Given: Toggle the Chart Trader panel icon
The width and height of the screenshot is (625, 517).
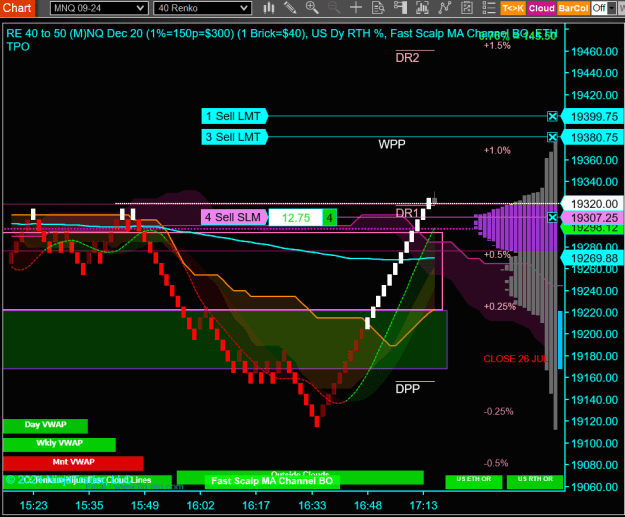Looking at the screenshot, I should [400, 8].
